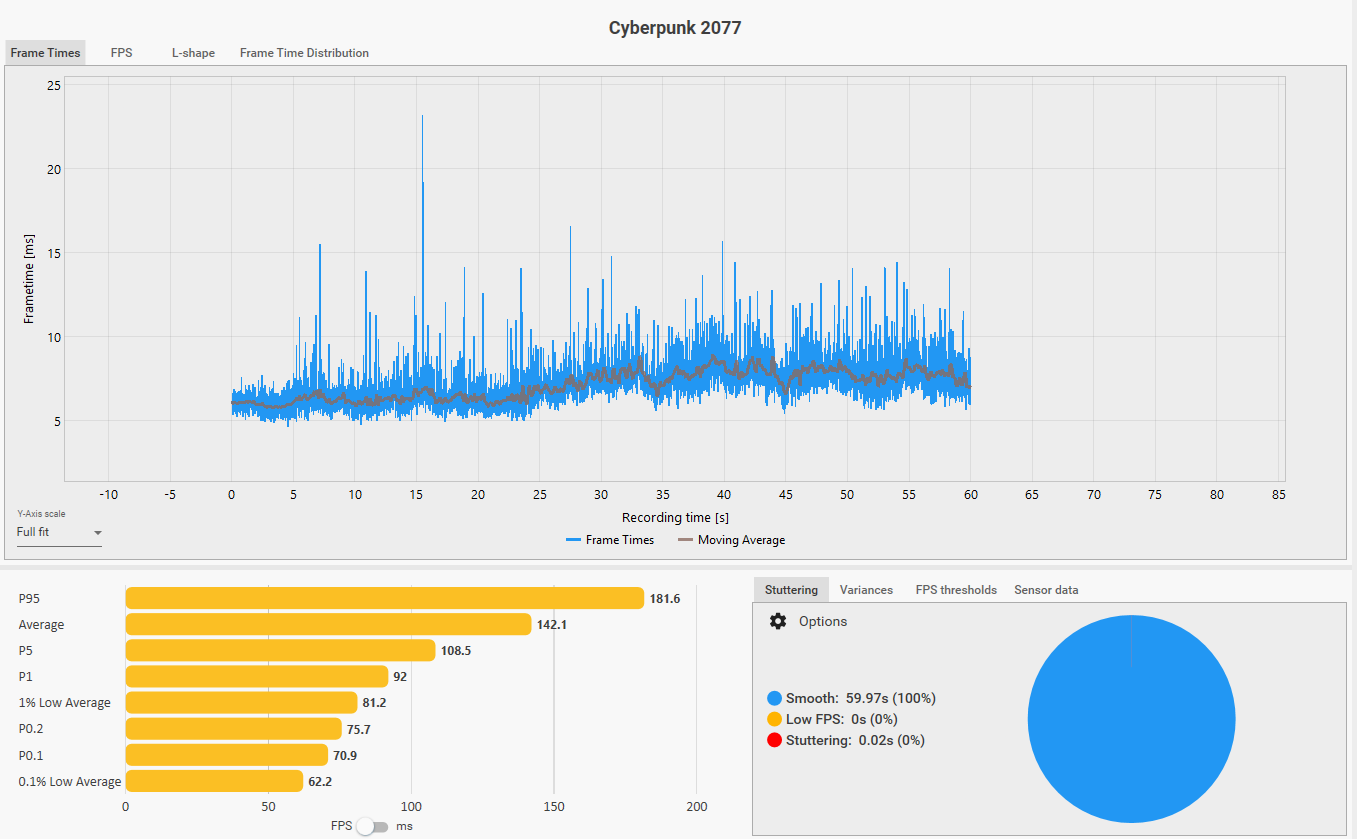Open the Options gear in the Stuttering panel

point(778,621)
